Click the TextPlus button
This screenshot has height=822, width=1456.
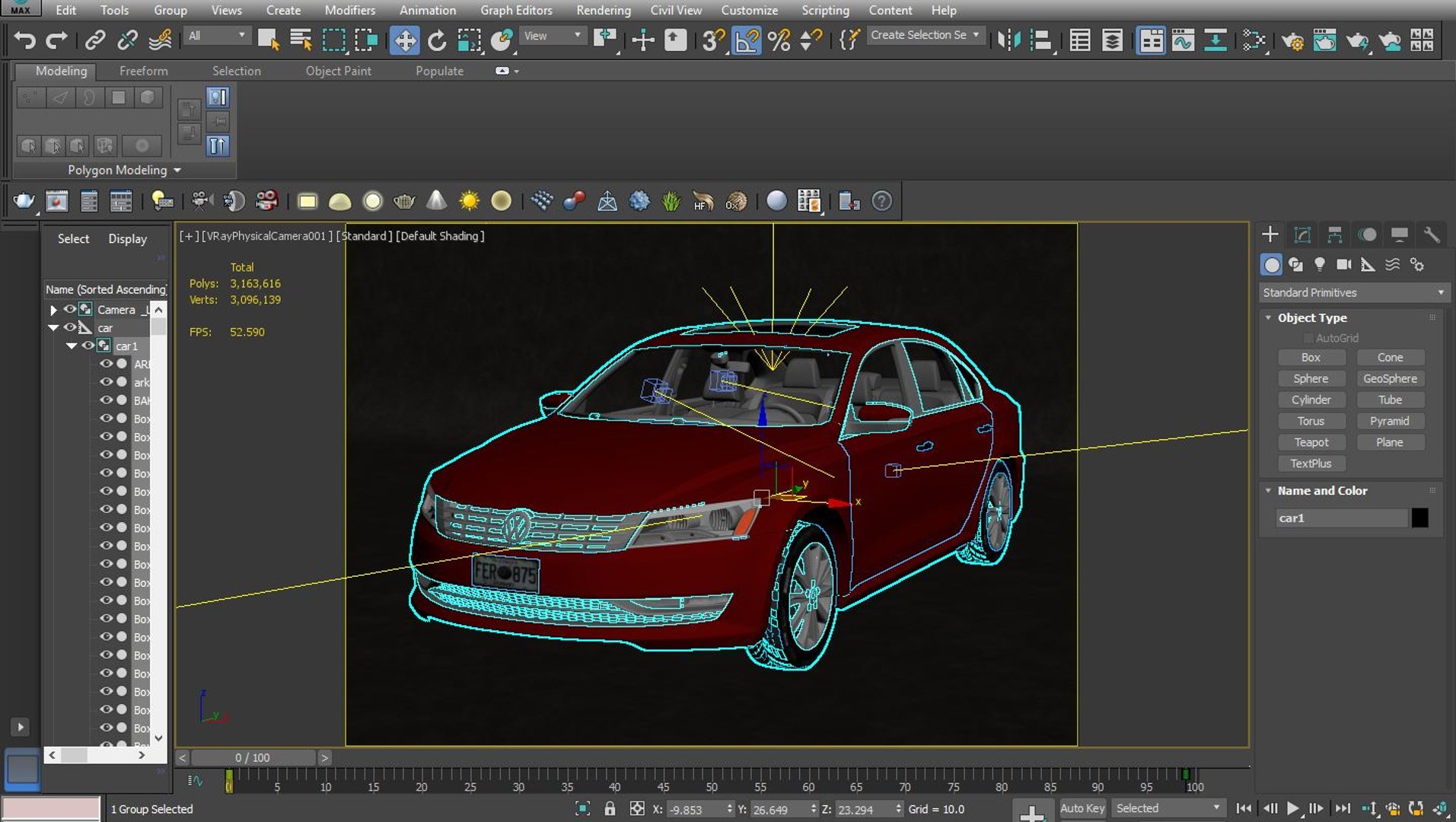tap(1311, 464)
